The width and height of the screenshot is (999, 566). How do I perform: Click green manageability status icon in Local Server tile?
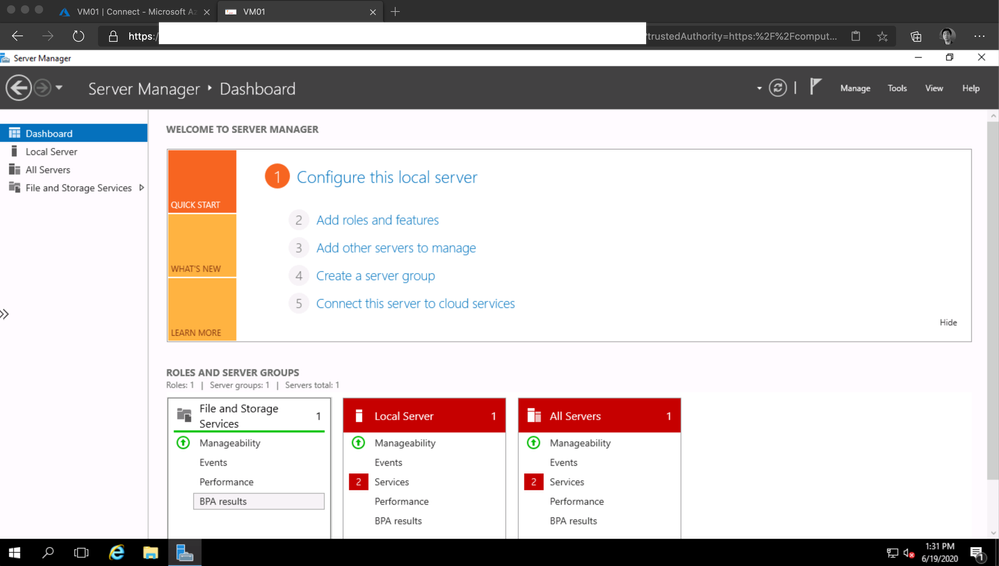click(358, 442)
